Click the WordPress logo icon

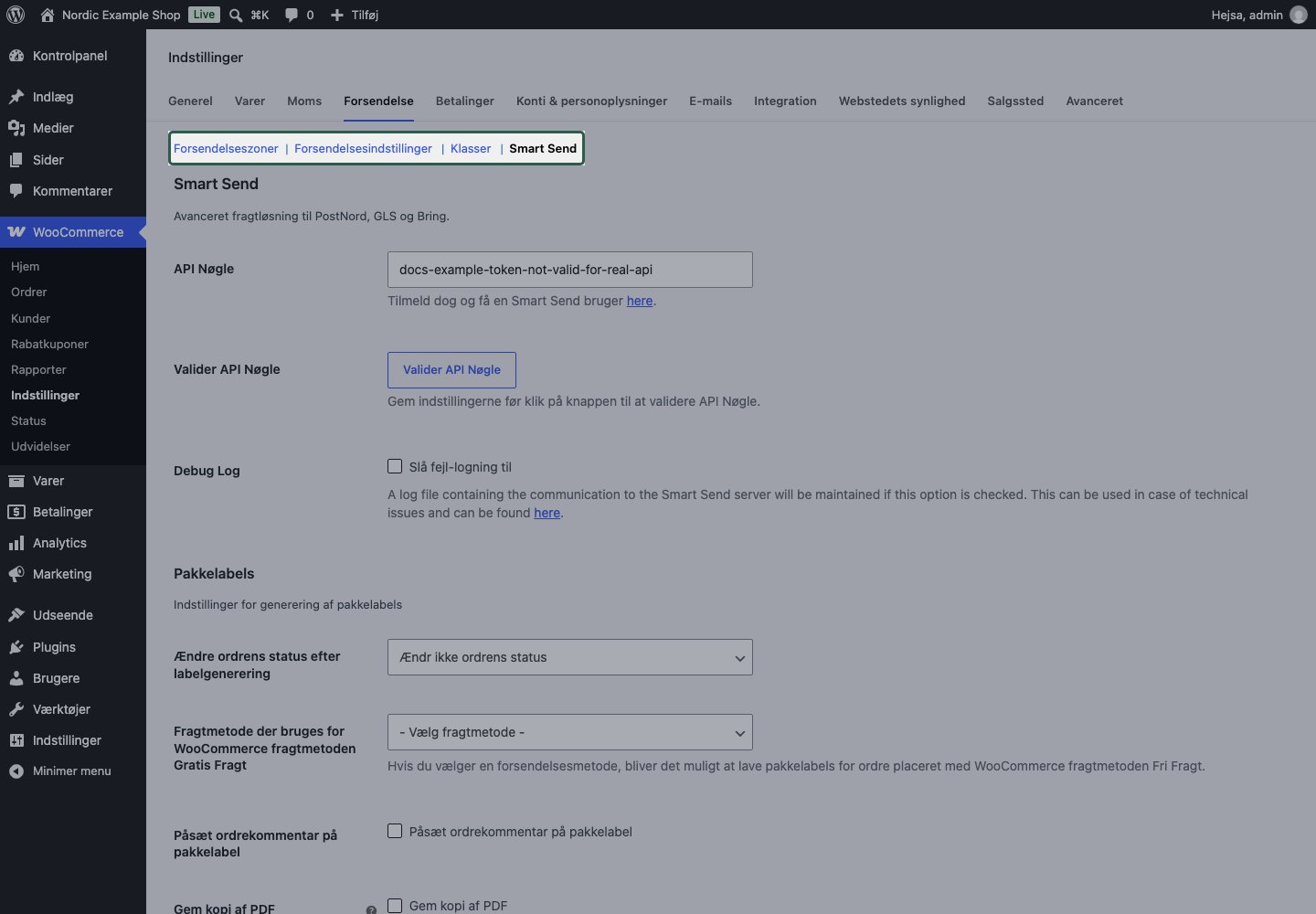[16, 15]
